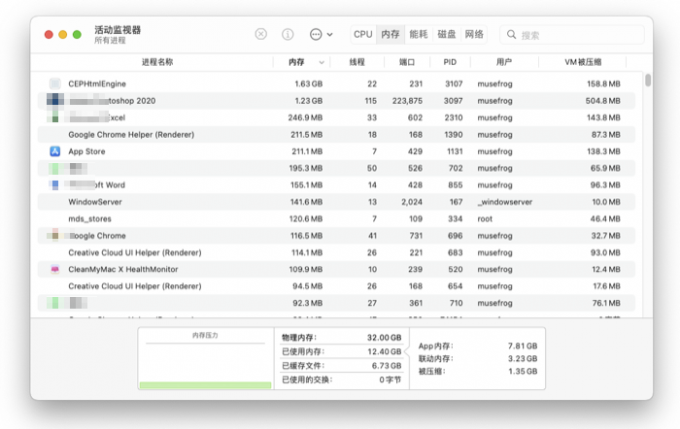Switch to the 磁盘 tab
Viewport: 680px width, 429px height.
point(446,34)
